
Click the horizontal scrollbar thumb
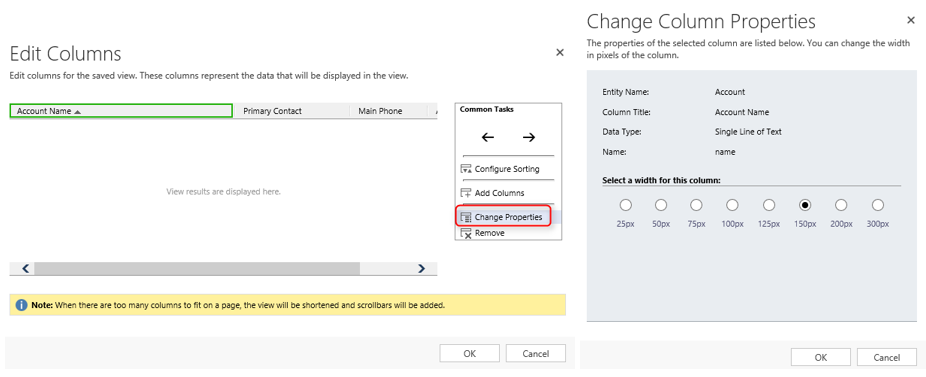tap(197, 269)
